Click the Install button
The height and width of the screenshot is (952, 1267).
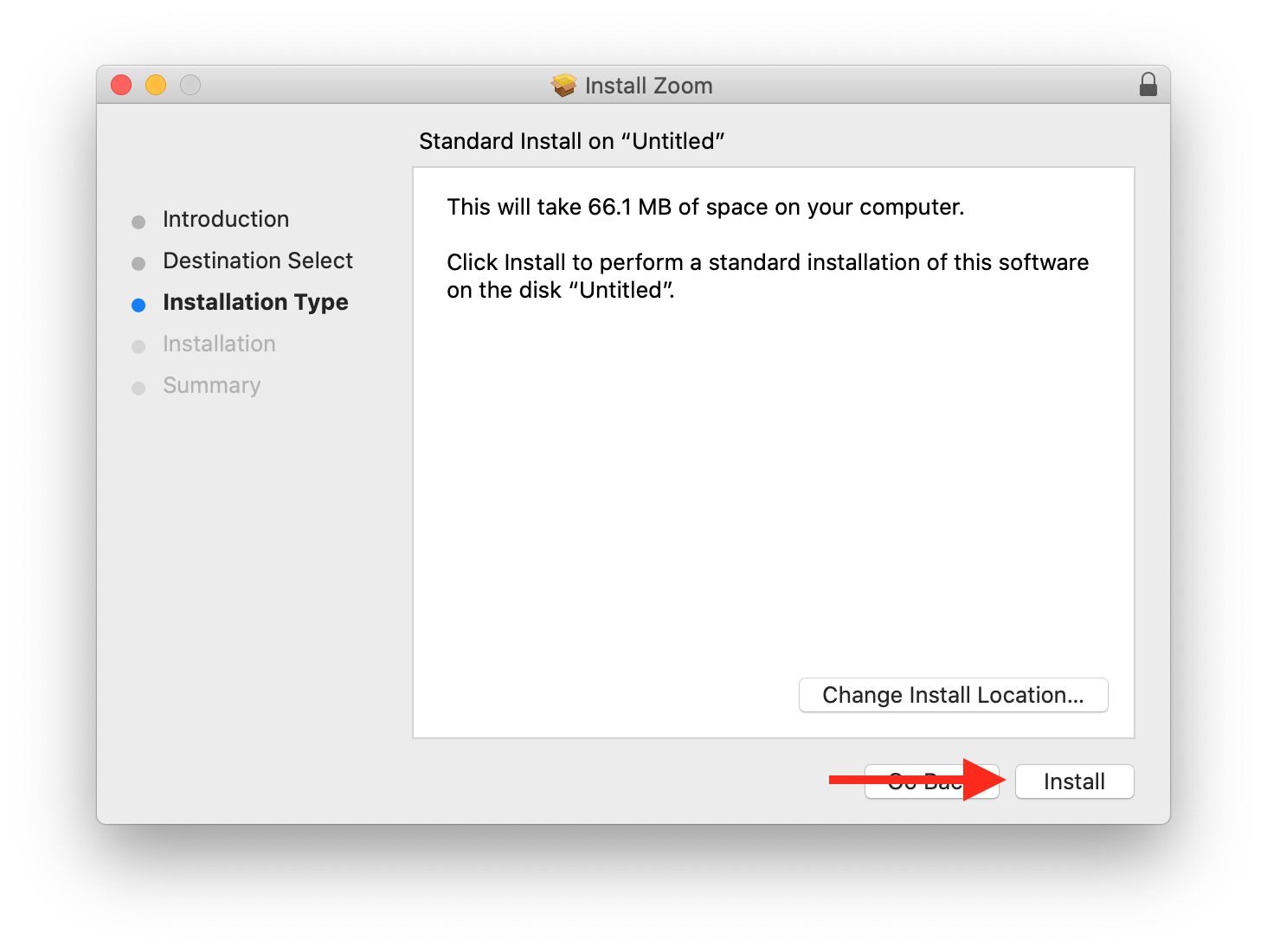(x=1074, y=782)
